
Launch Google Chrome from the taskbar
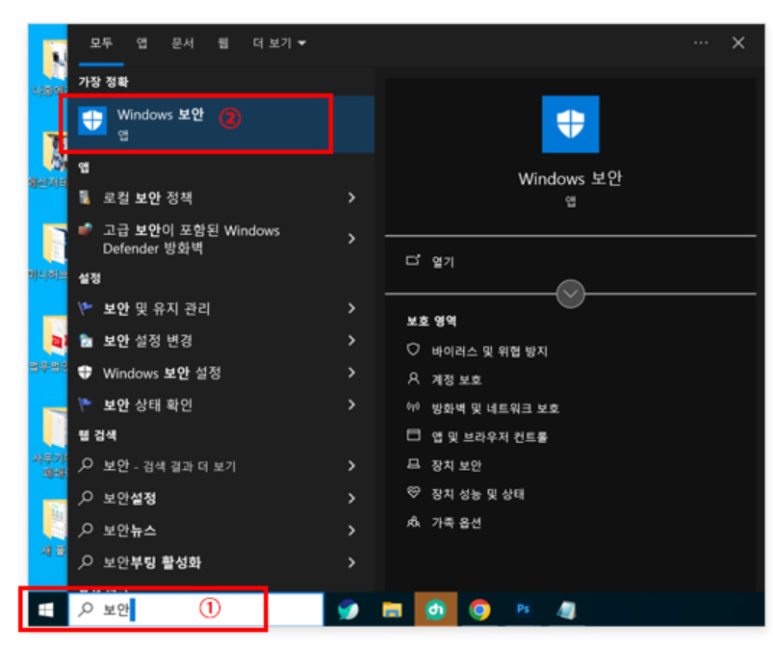479,610
